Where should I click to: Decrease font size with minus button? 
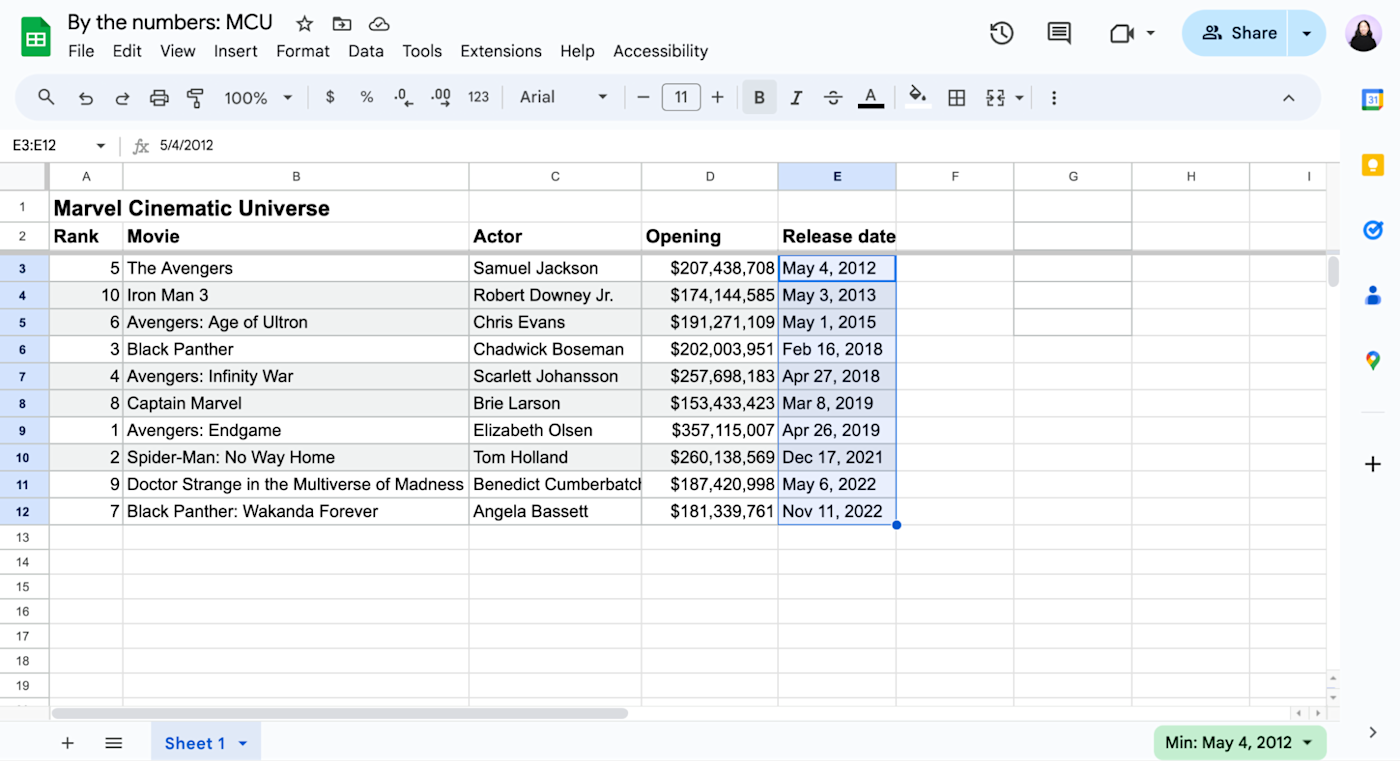[643, 97]
